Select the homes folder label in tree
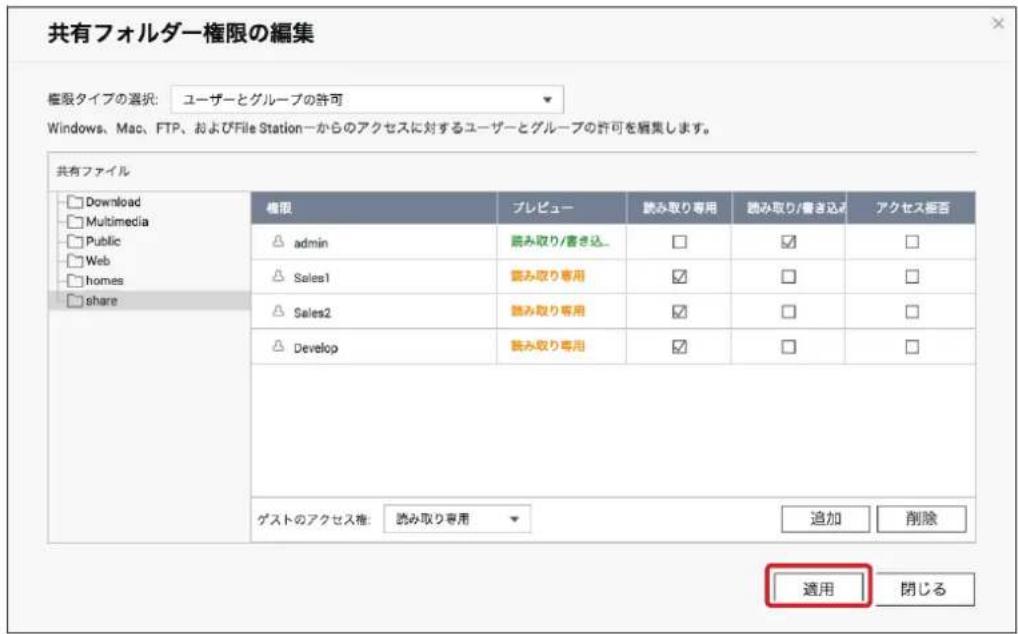1018x634 pixels. point(105,281)
